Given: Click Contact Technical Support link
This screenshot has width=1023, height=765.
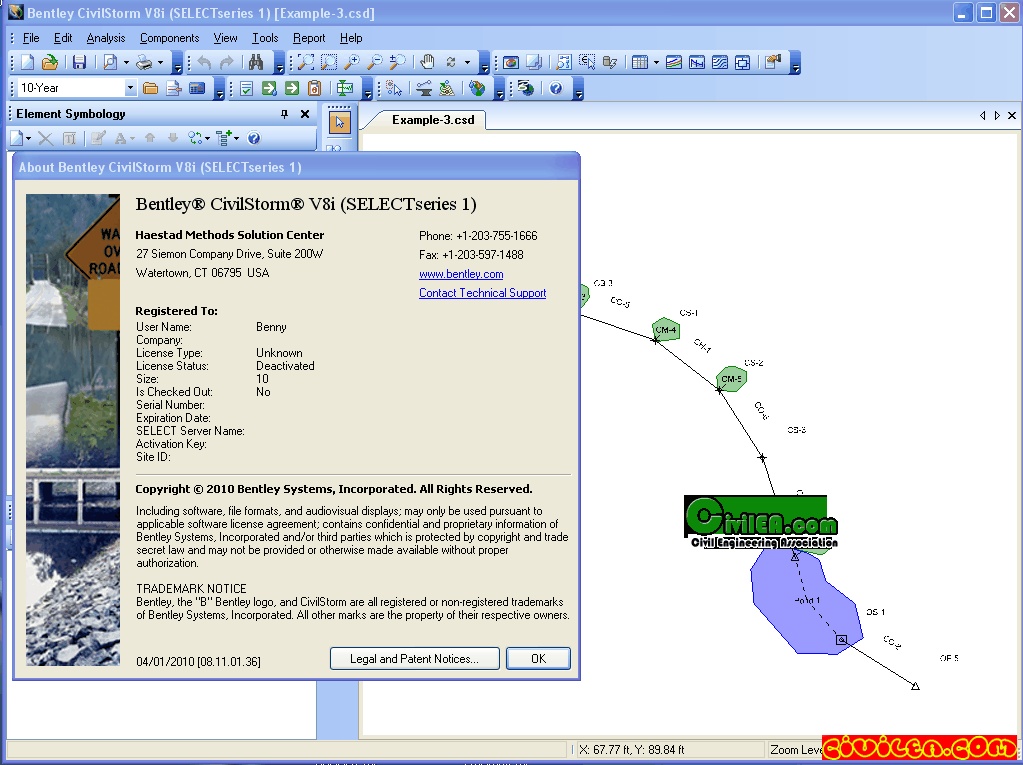Looking at the screenshot, I should [483, 293].
